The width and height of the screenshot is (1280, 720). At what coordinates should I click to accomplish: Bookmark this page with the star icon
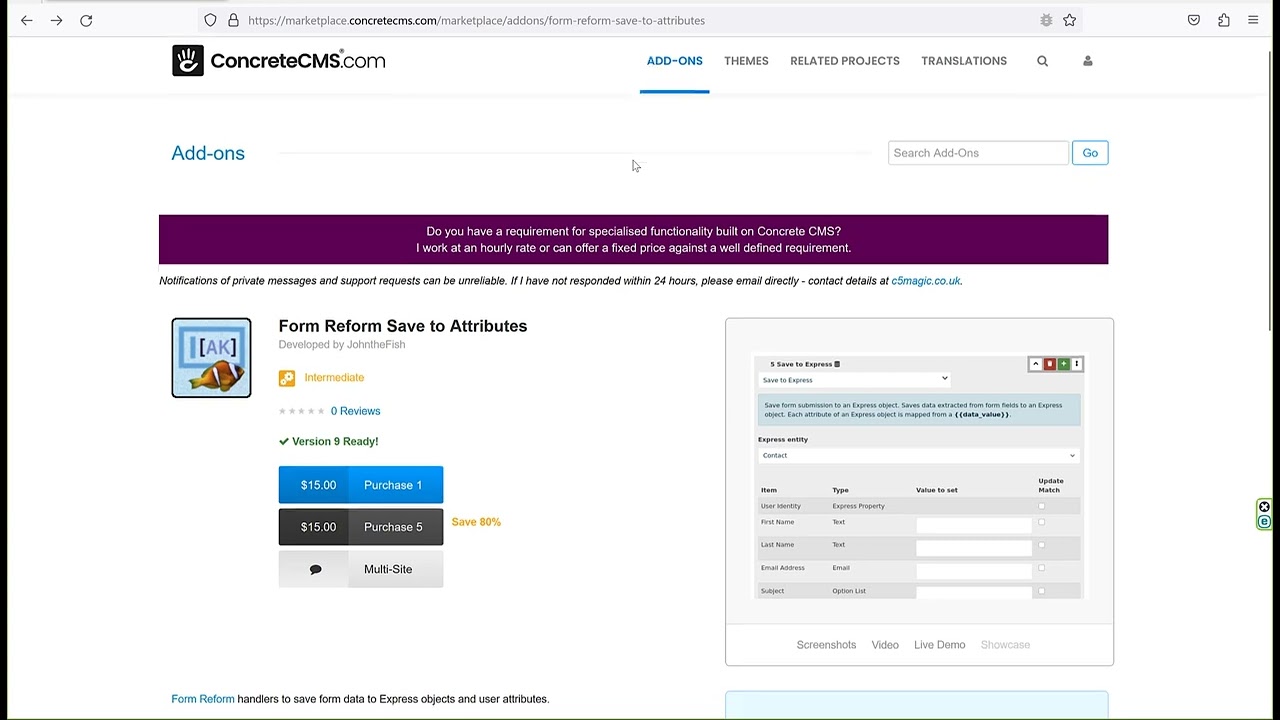(1069, 20)
